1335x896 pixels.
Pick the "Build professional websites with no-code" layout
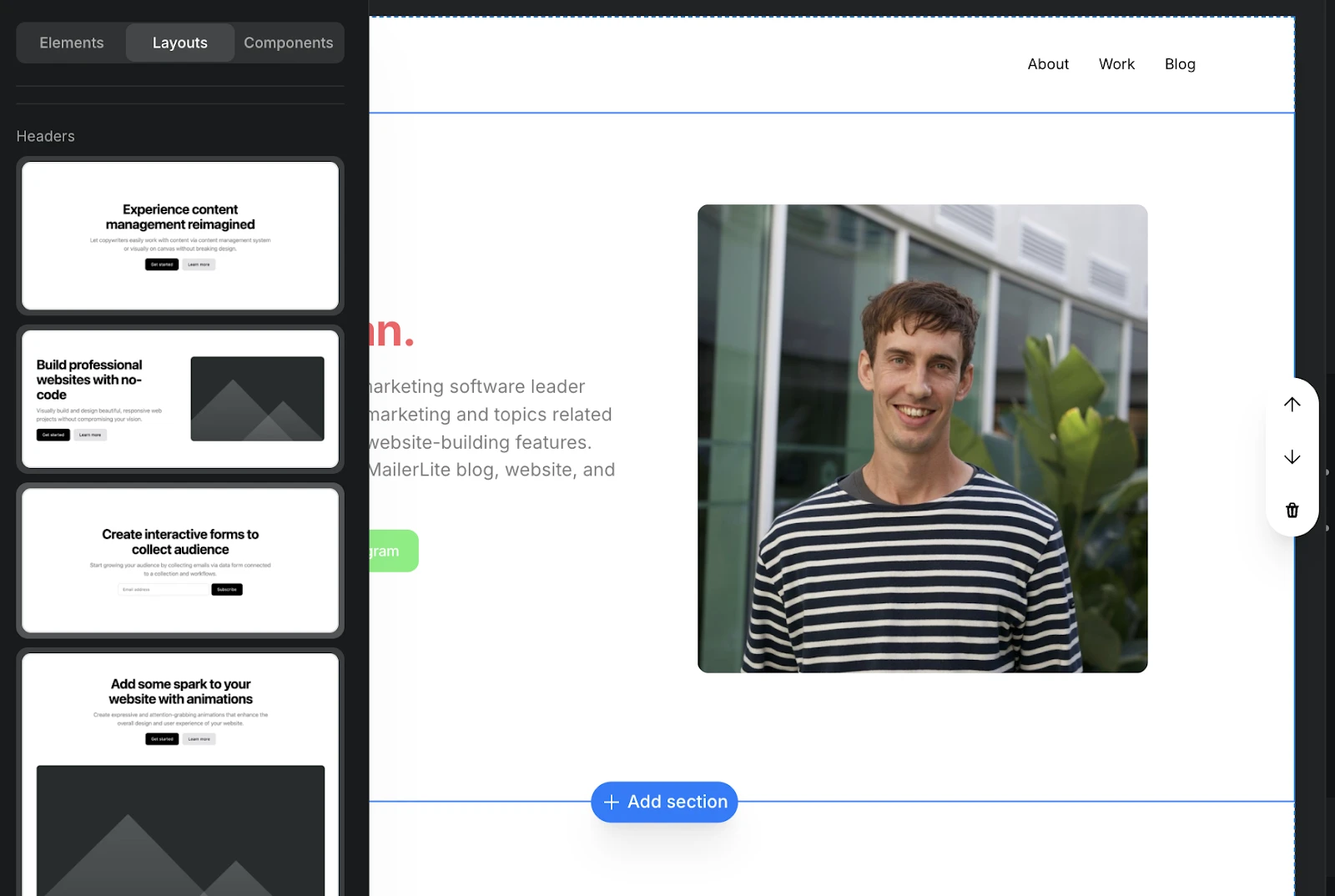180,399
